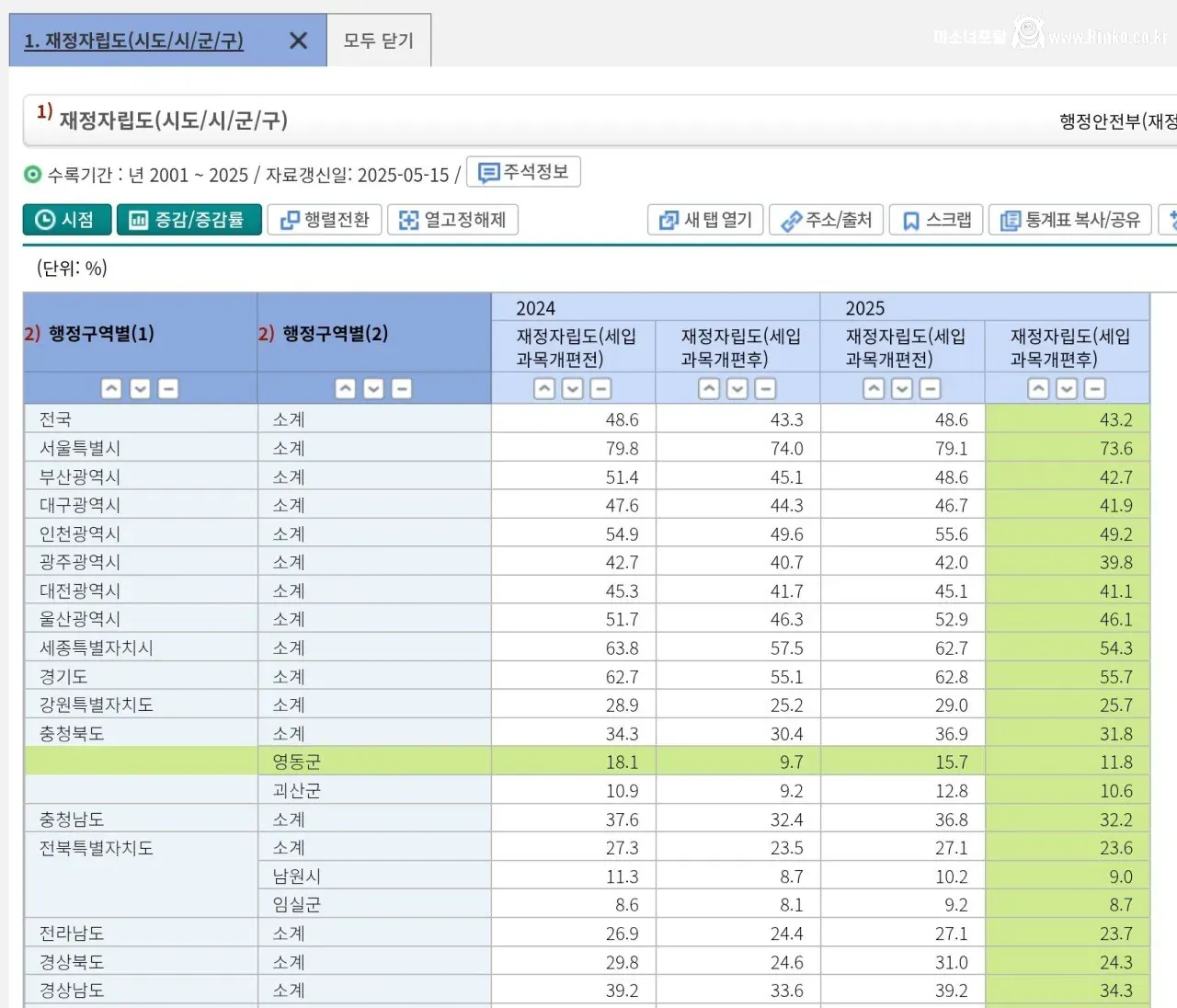The width and height of the screenshot is (1177, 1008).
Task: Scrap the table using the 스크랩 bookmark icon
Action: [x=909, y=220]
